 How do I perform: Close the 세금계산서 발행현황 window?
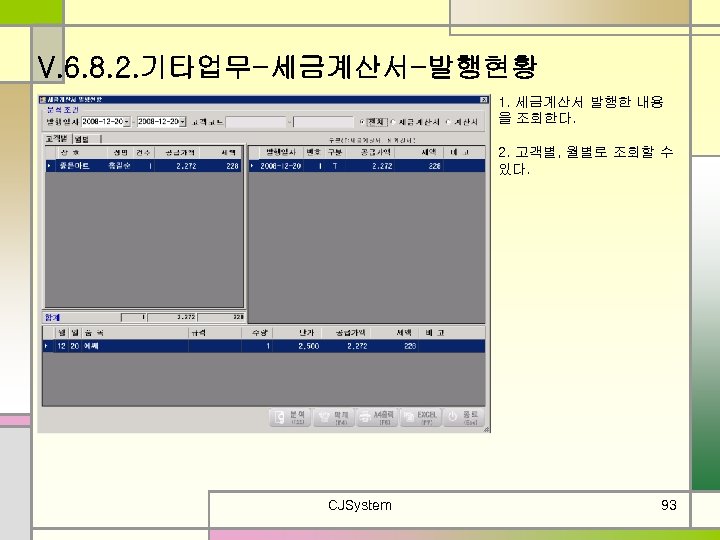[x=484, y=100]
